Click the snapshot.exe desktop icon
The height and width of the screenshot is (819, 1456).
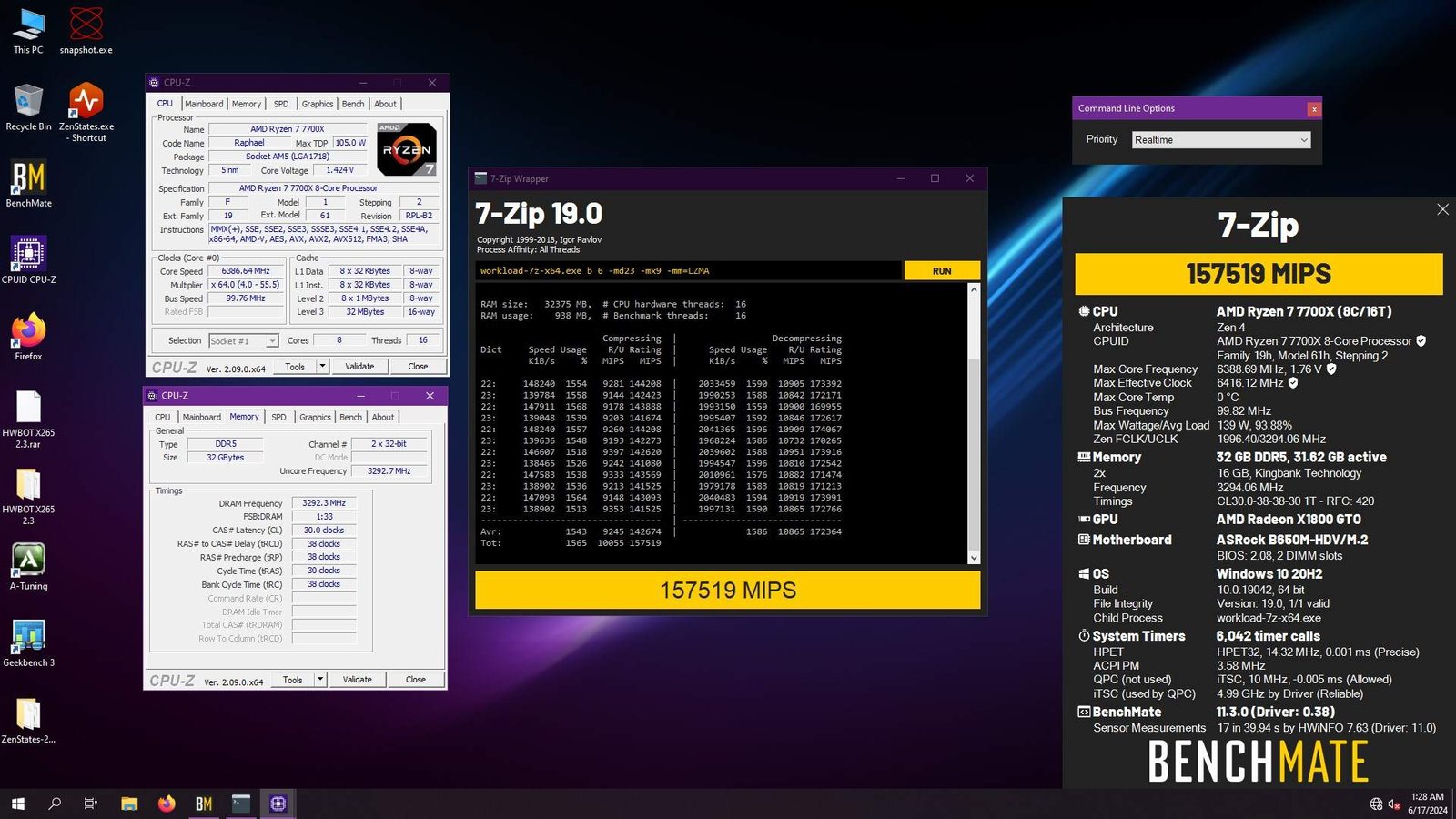click(x=86, y=25)
